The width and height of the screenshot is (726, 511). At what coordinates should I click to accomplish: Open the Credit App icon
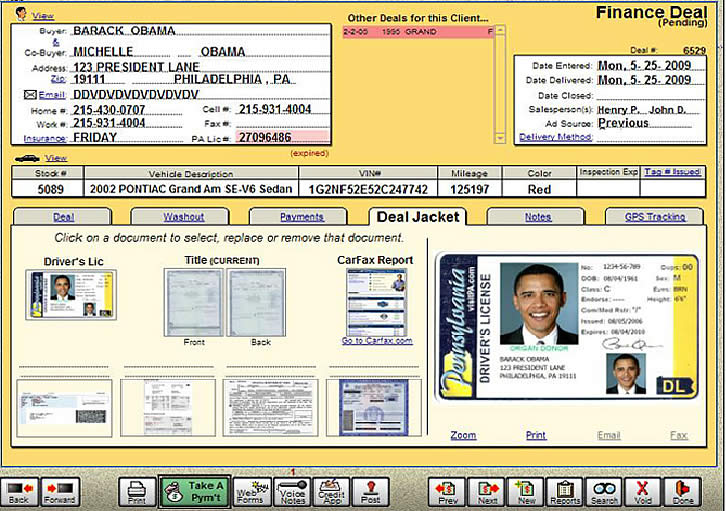pyautogui.click(x=331, y=492)
